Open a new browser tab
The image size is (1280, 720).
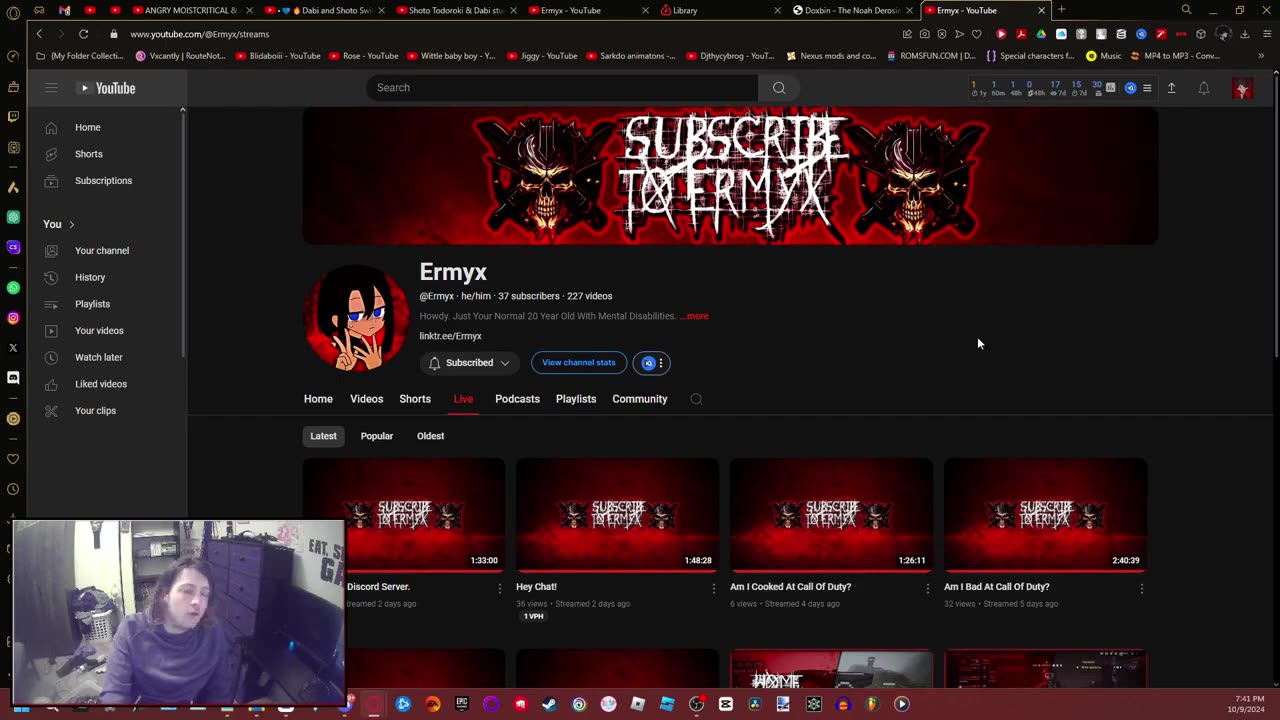tap(1061, 10)
